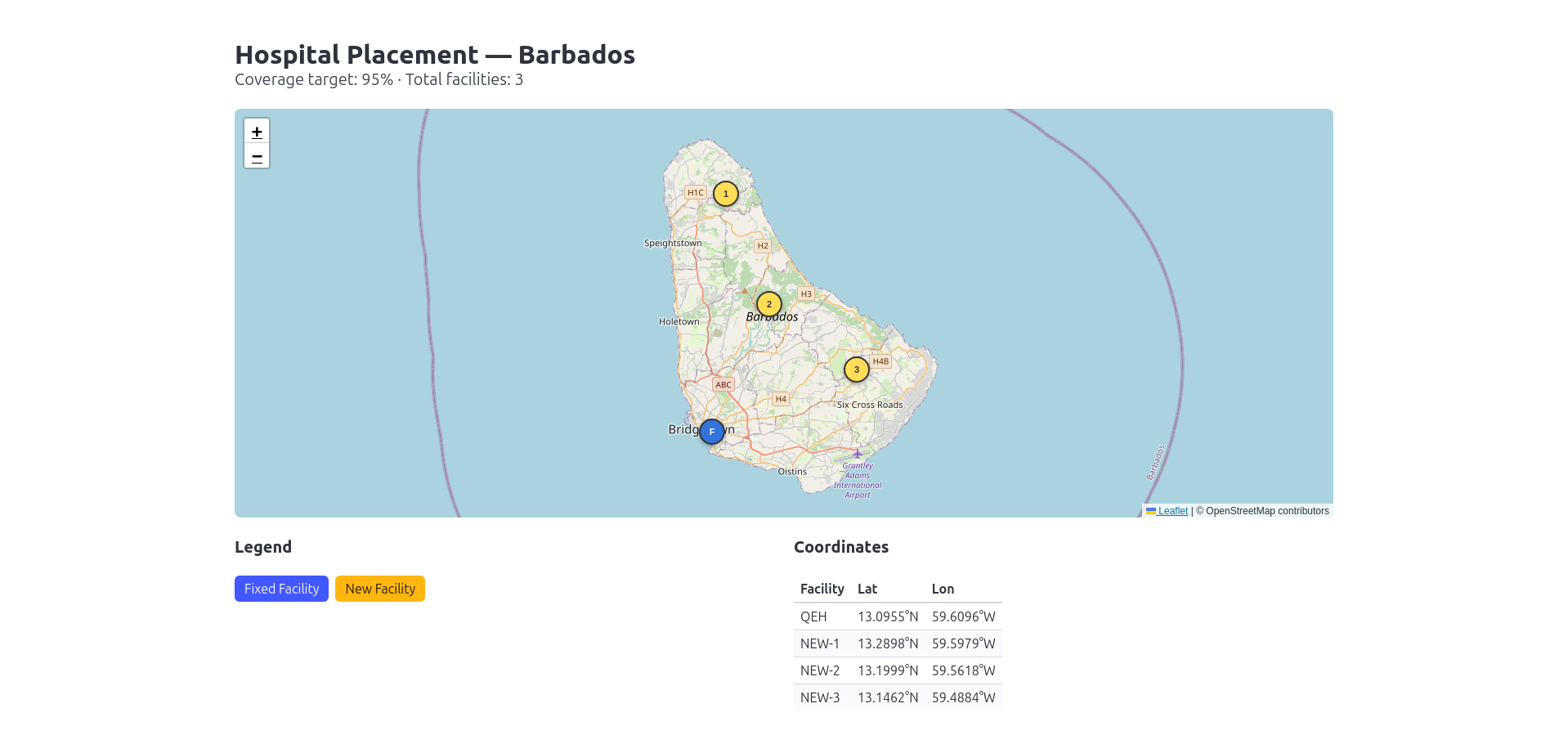Click the Speightstown label on map
The height and width of the screenshot is (744, 1568).
pyautogui.click(x=672, y=243)
